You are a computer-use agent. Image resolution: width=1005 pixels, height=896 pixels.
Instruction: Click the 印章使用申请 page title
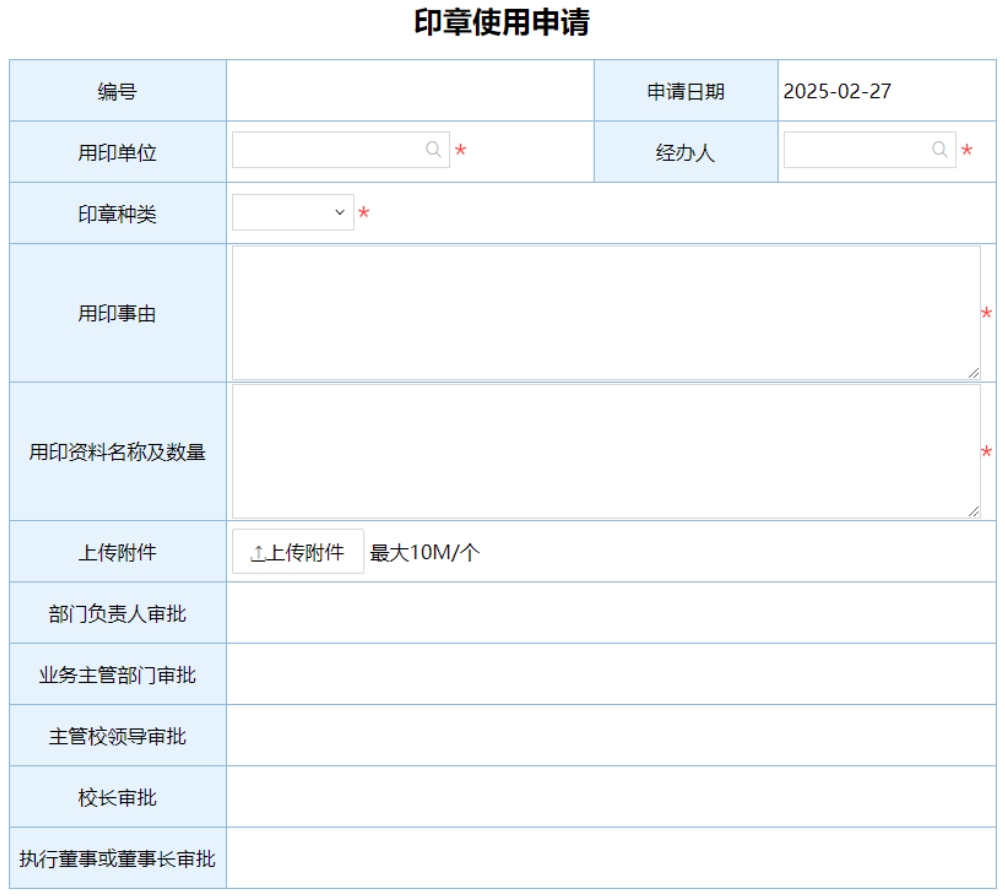[x=502, y=23]
